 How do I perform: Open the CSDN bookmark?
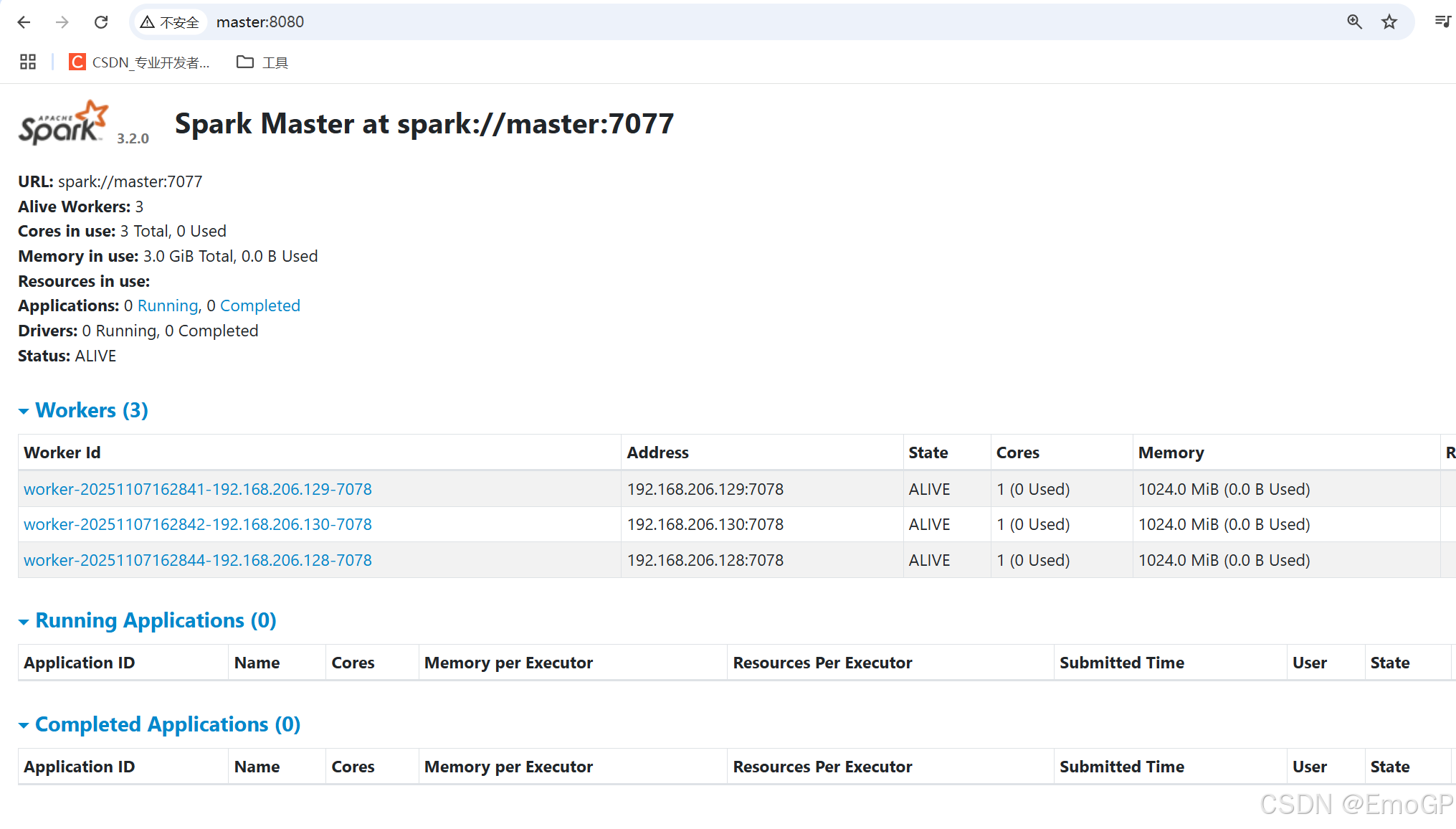point(140,62)
